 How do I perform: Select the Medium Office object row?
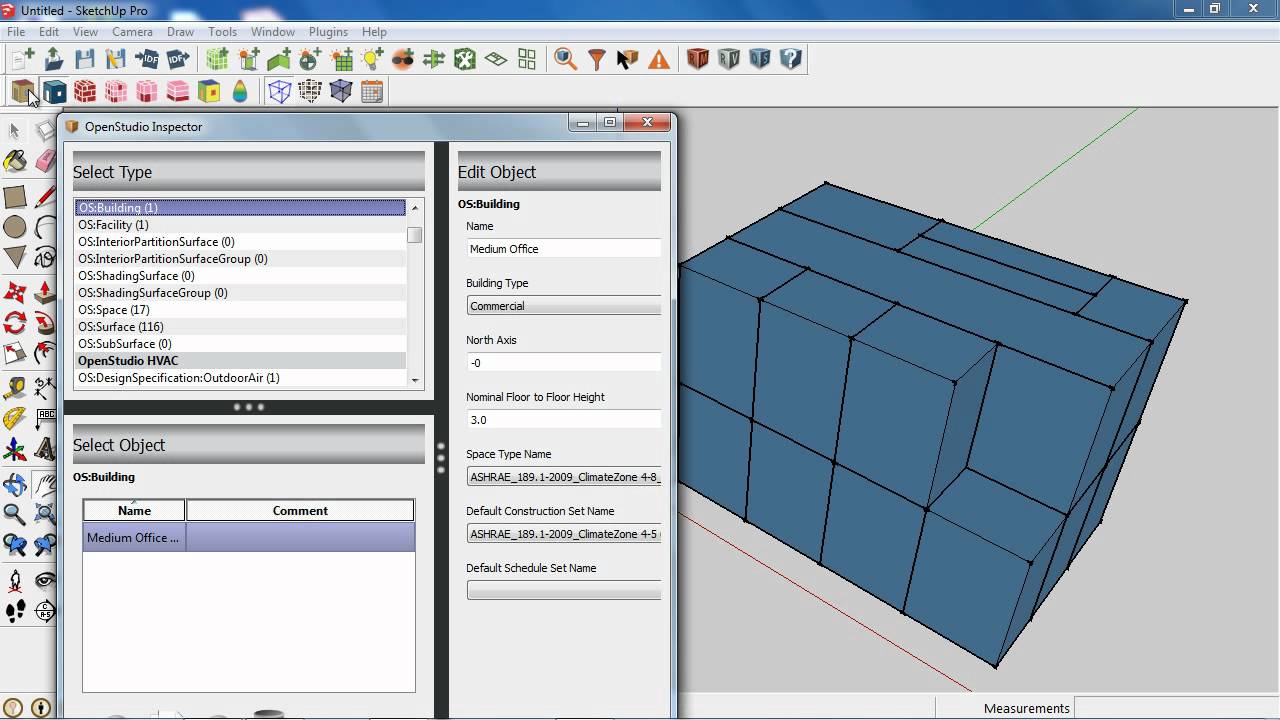pyautogui.click(x=249, y=538)
